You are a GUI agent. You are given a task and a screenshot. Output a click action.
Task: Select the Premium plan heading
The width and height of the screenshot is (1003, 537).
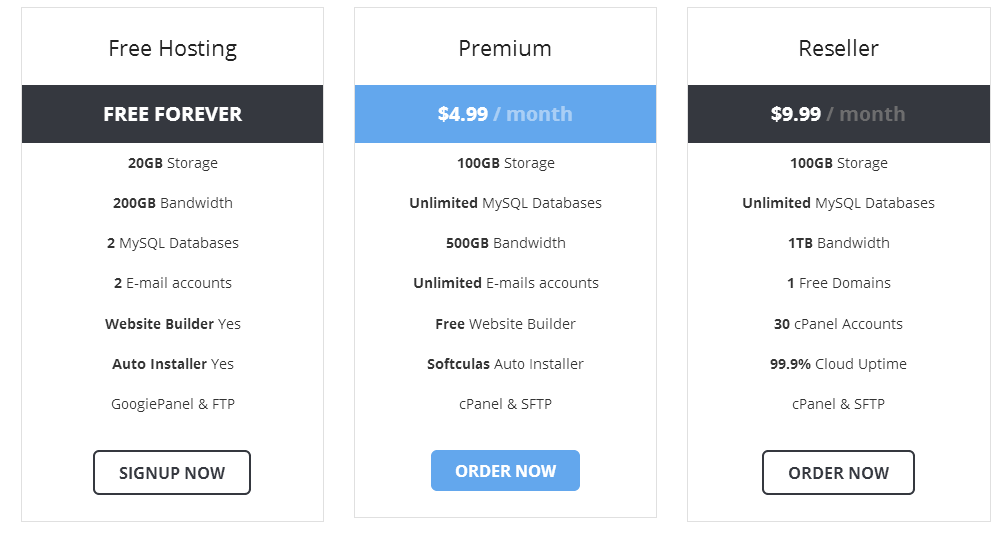point(505,48)
